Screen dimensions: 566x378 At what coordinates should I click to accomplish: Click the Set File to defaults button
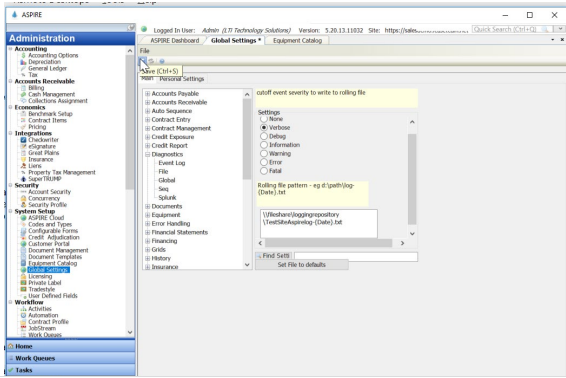(x=302, y=265)
